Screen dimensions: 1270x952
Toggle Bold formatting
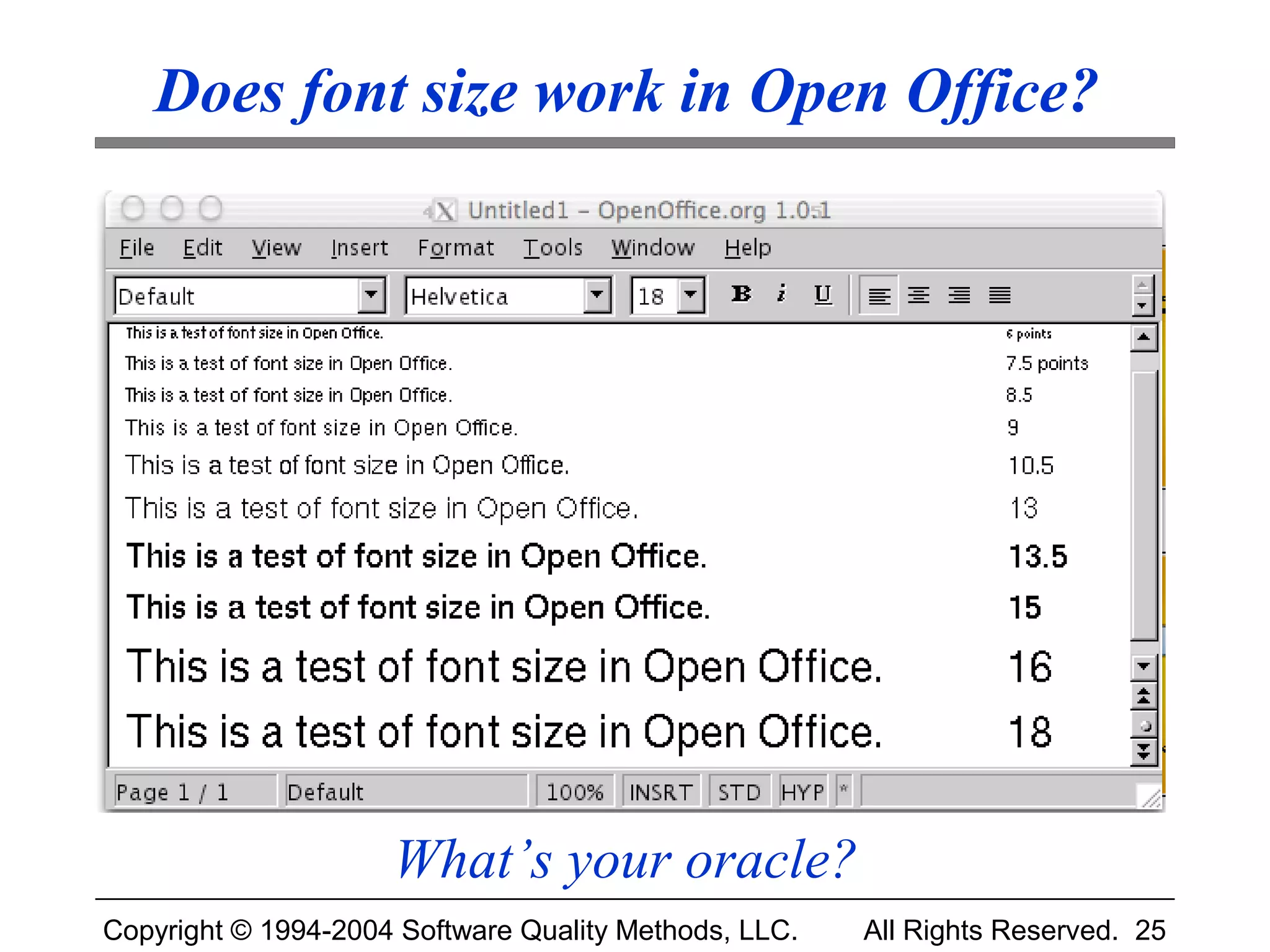tap(741, 295)
